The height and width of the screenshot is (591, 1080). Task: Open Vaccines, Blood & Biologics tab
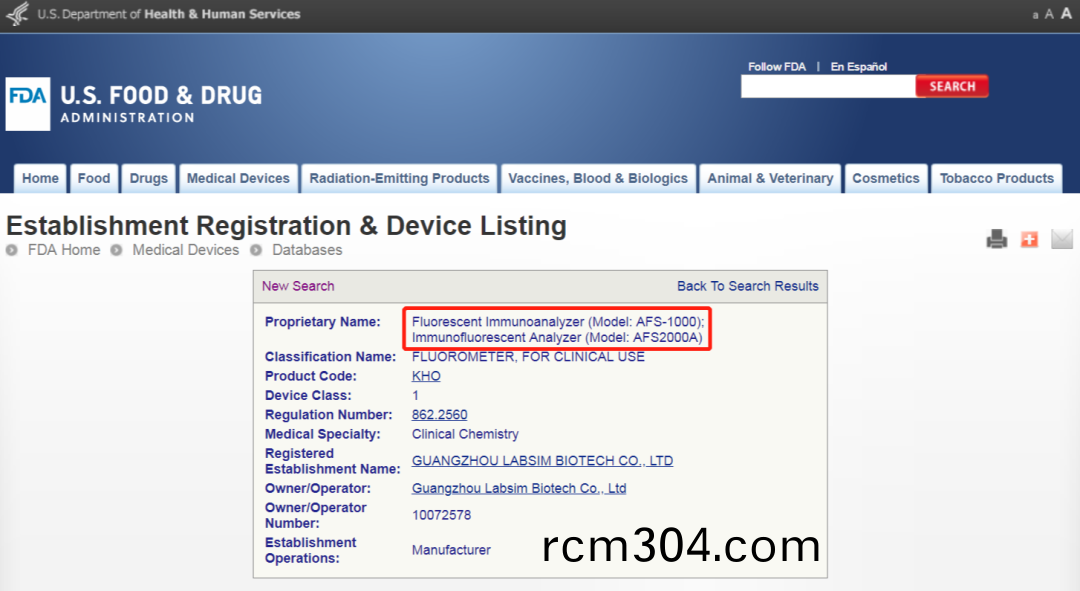(x=598, y=178)
